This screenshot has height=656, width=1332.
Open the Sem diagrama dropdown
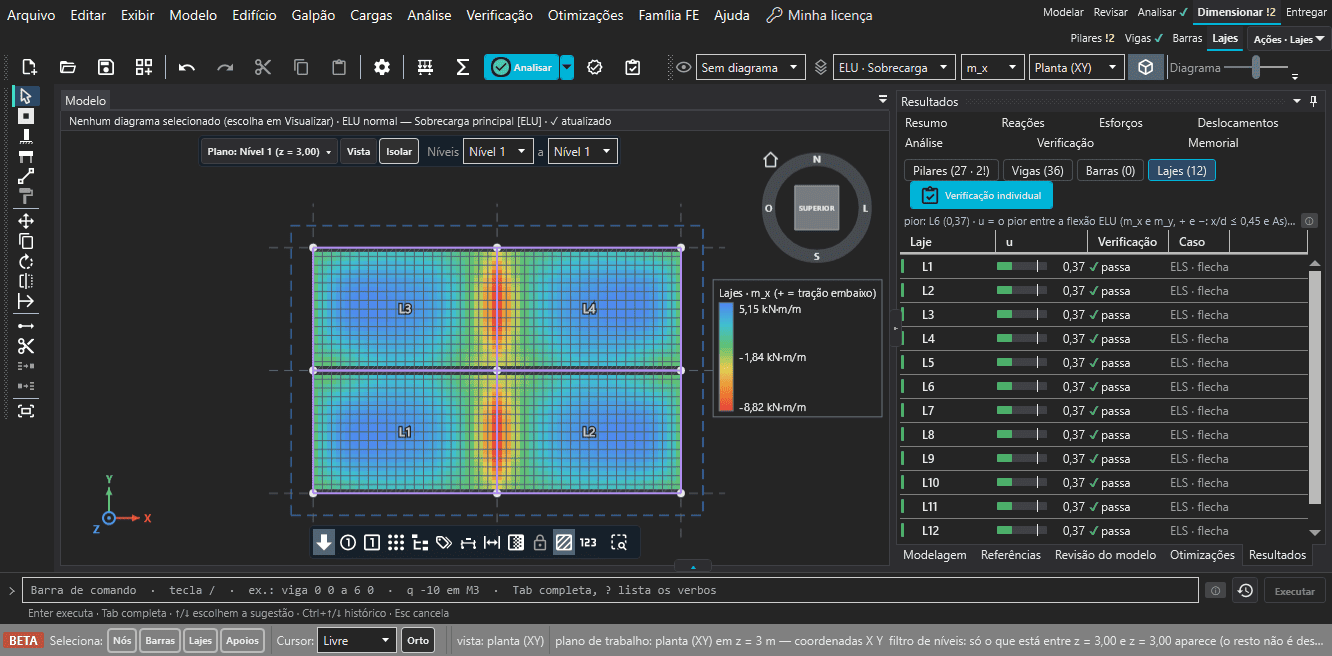coord(751,68)
